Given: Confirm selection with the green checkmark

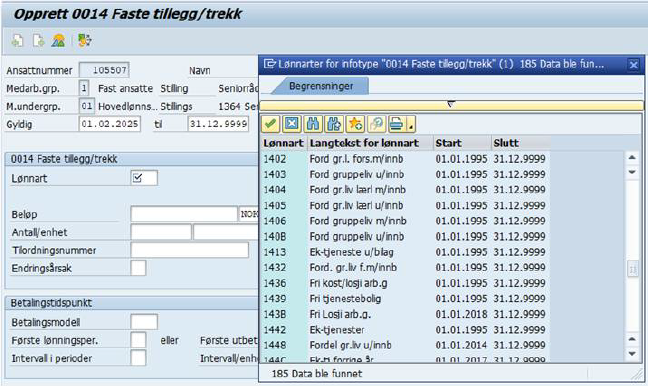Looking at the screenshot, I should (x=271, y=124).
